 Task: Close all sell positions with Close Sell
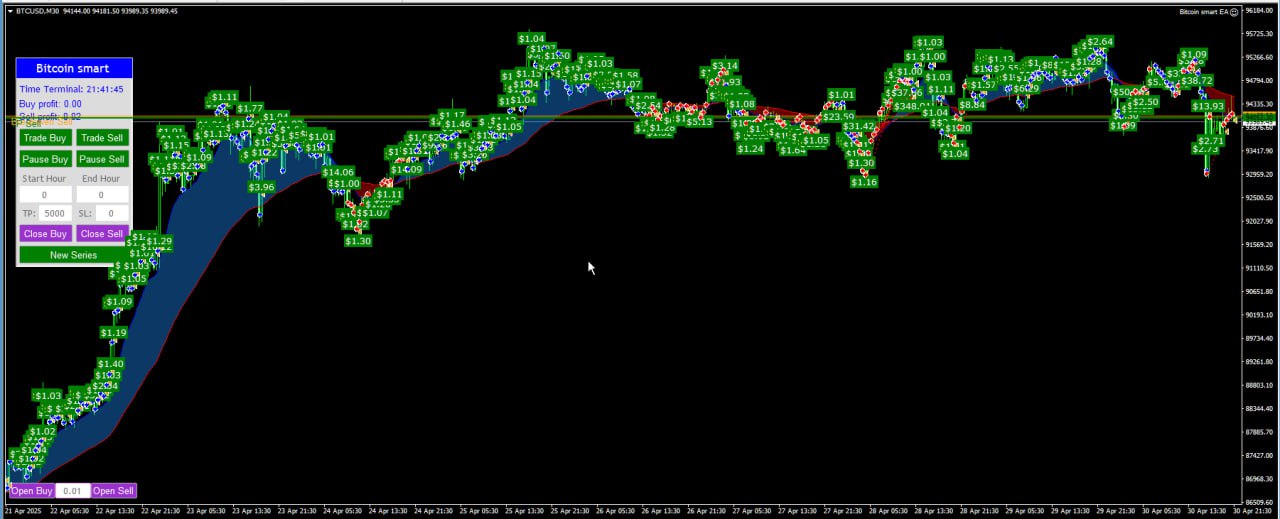tap(102, 234)
